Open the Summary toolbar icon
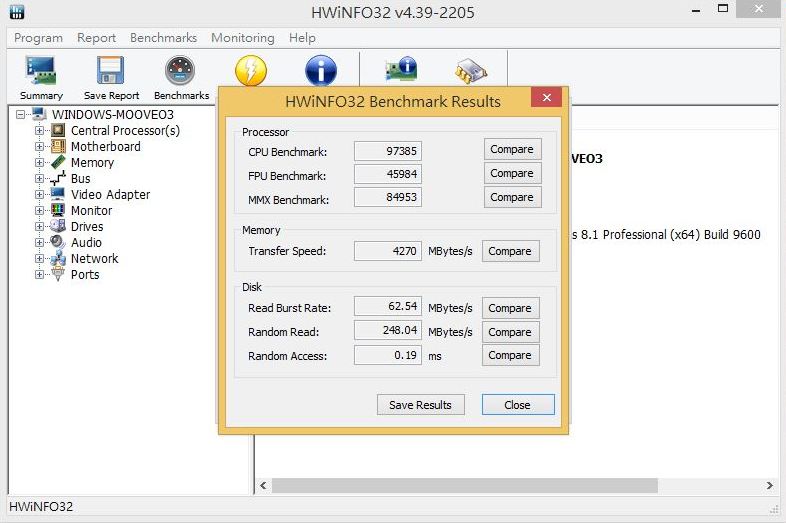 (x=41, y=71)
